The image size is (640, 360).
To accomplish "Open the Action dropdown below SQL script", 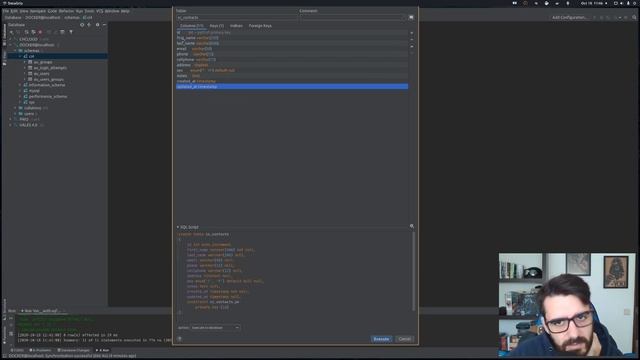I will point(215,328).
